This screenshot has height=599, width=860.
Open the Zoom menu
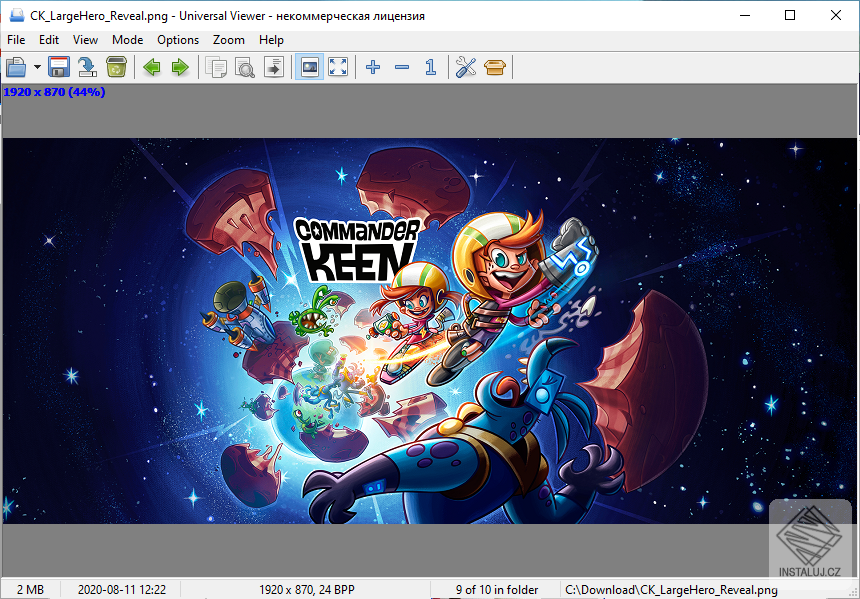tap(228, 40)
